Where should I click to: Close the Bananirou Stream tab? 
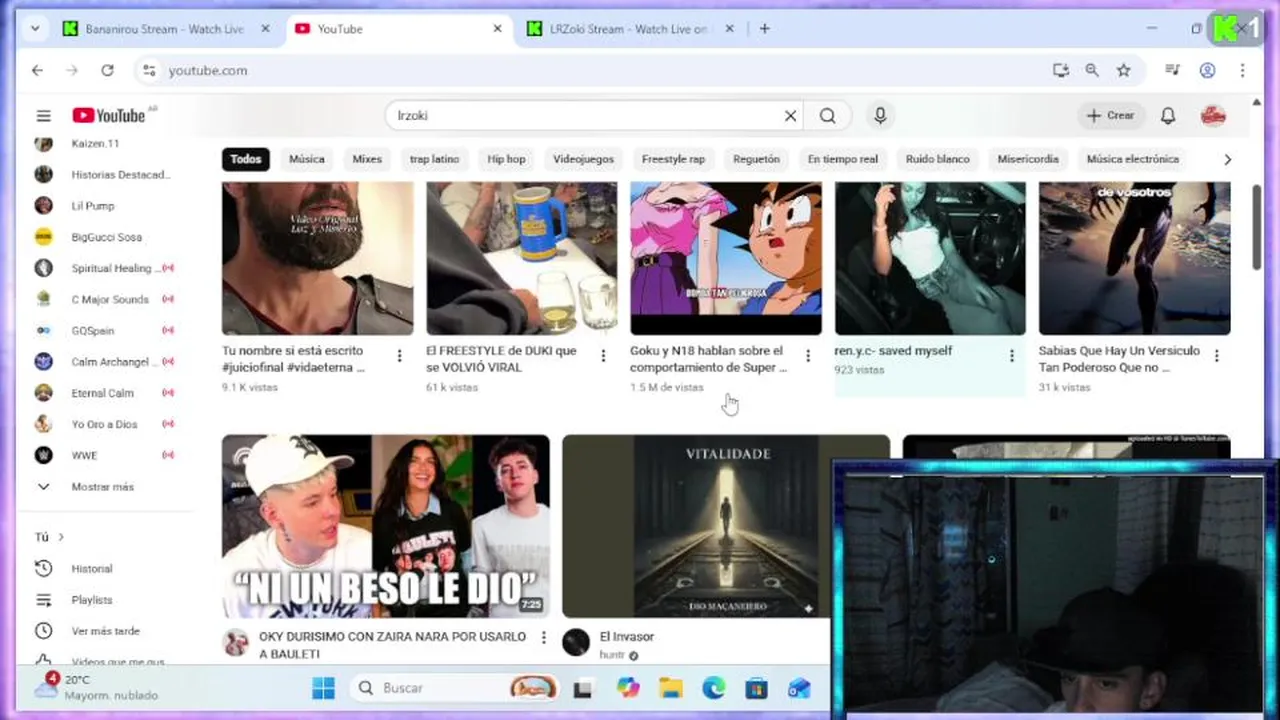[x=265, y=29]
